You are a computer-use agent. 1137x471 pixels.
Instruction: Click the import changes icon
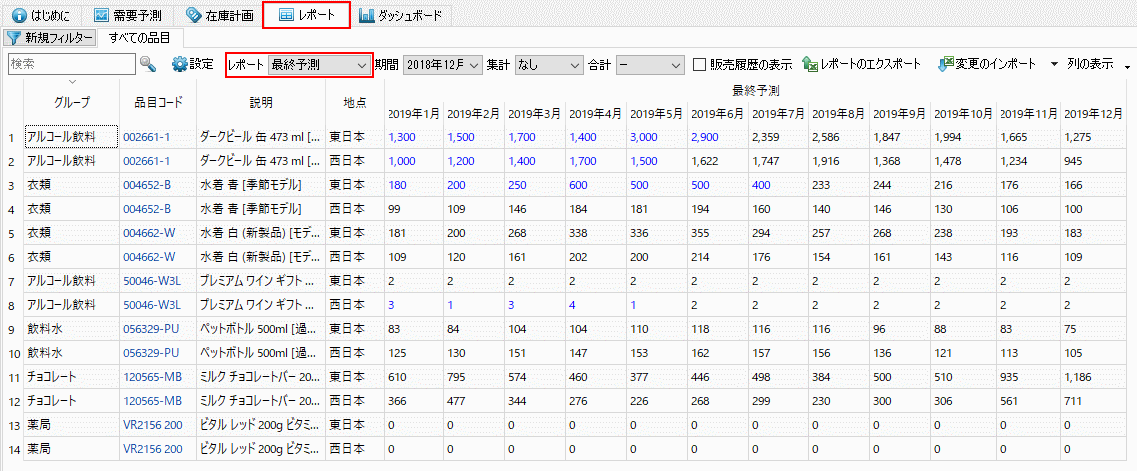pos(945,64)
